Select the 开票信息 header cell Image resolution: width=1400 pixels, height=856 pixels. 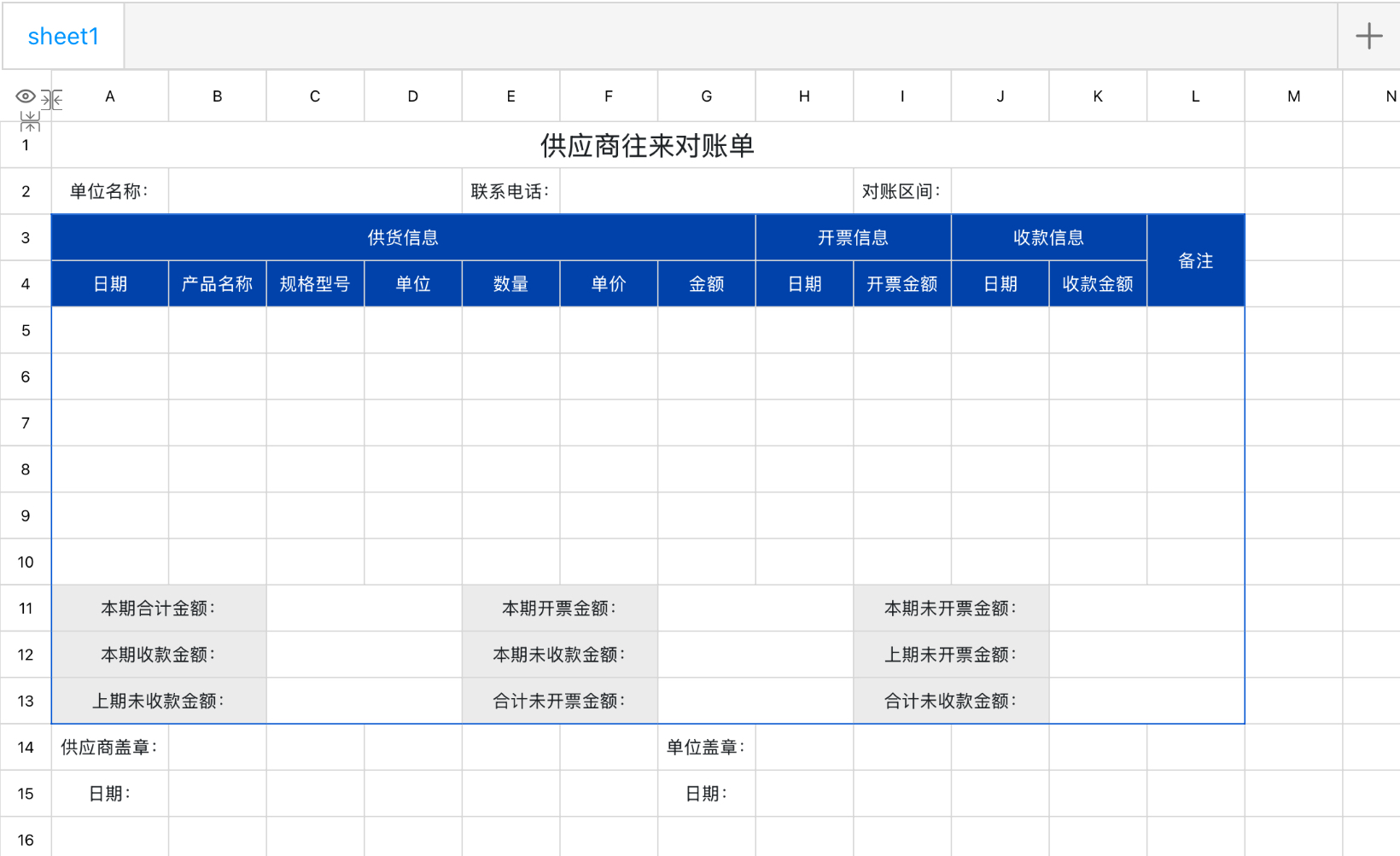click(x=853, y=237)
